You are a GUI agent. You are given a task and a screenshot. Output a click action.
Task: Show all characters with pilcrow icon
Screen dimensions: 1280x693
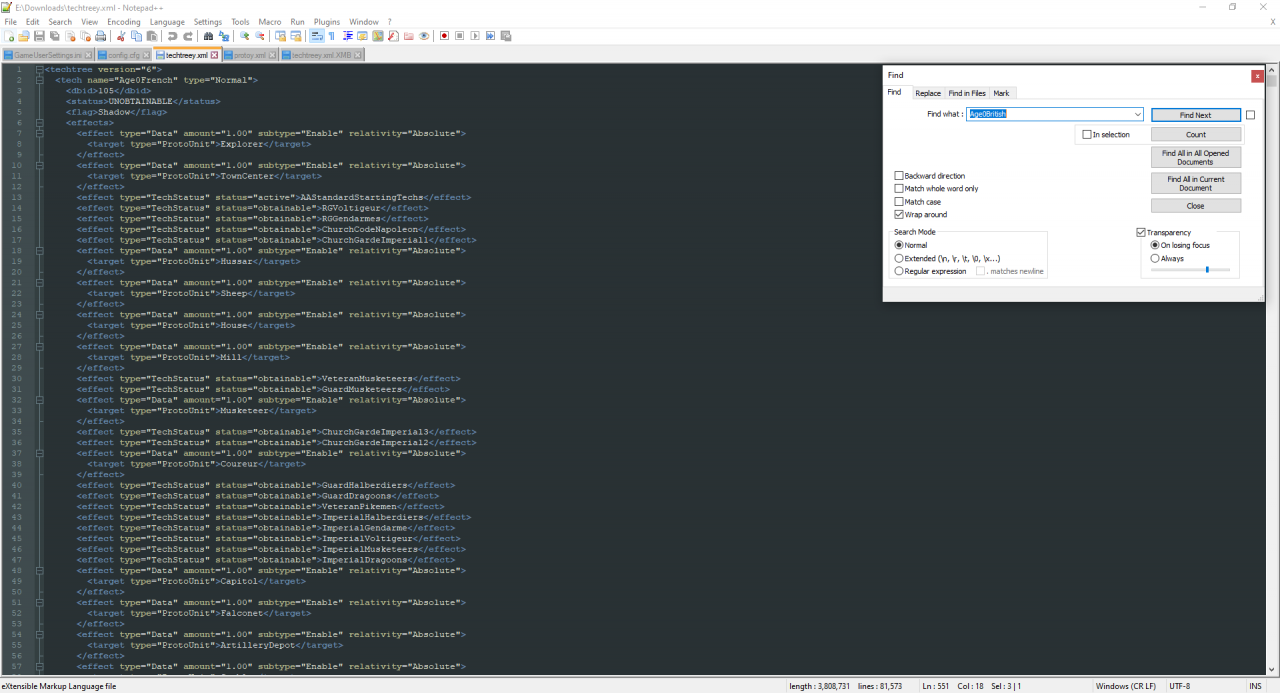pos(332,36)
